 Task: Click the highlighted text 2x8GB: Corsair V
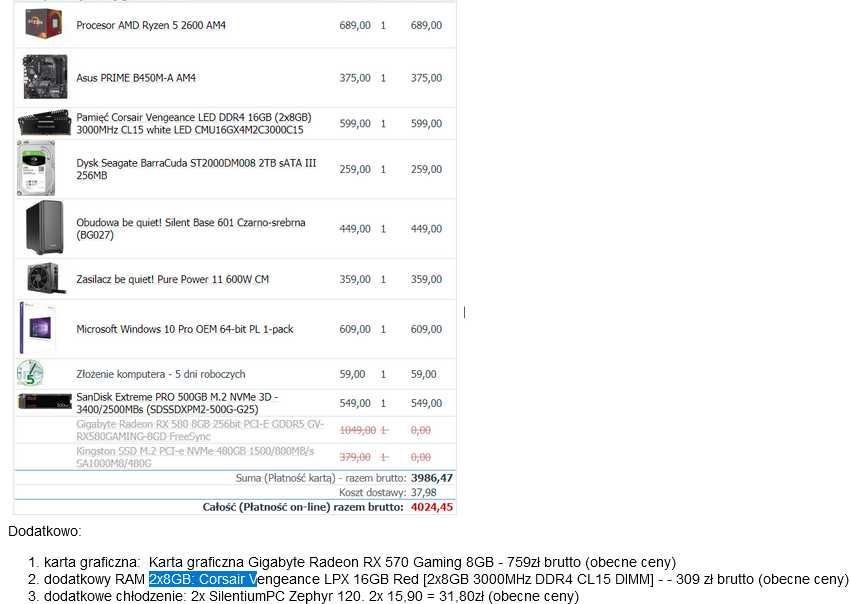202,579
